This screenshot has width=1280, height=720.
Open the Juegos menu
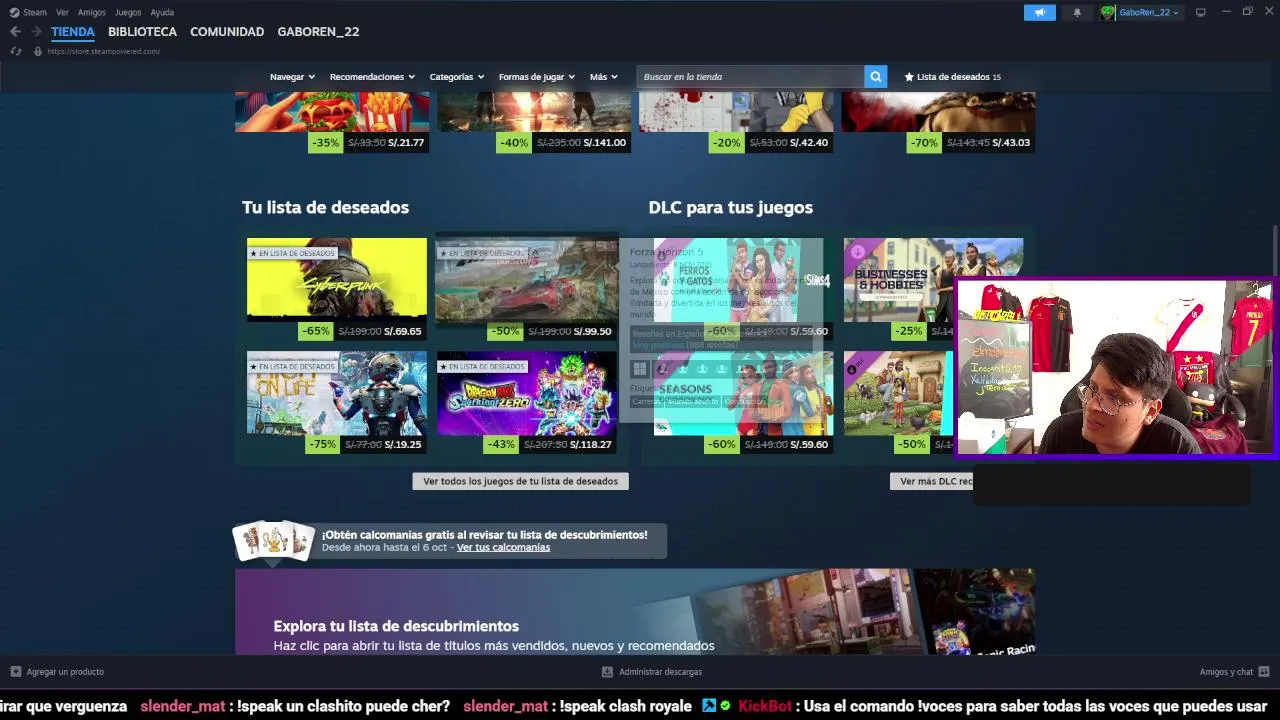click(128, 12)
